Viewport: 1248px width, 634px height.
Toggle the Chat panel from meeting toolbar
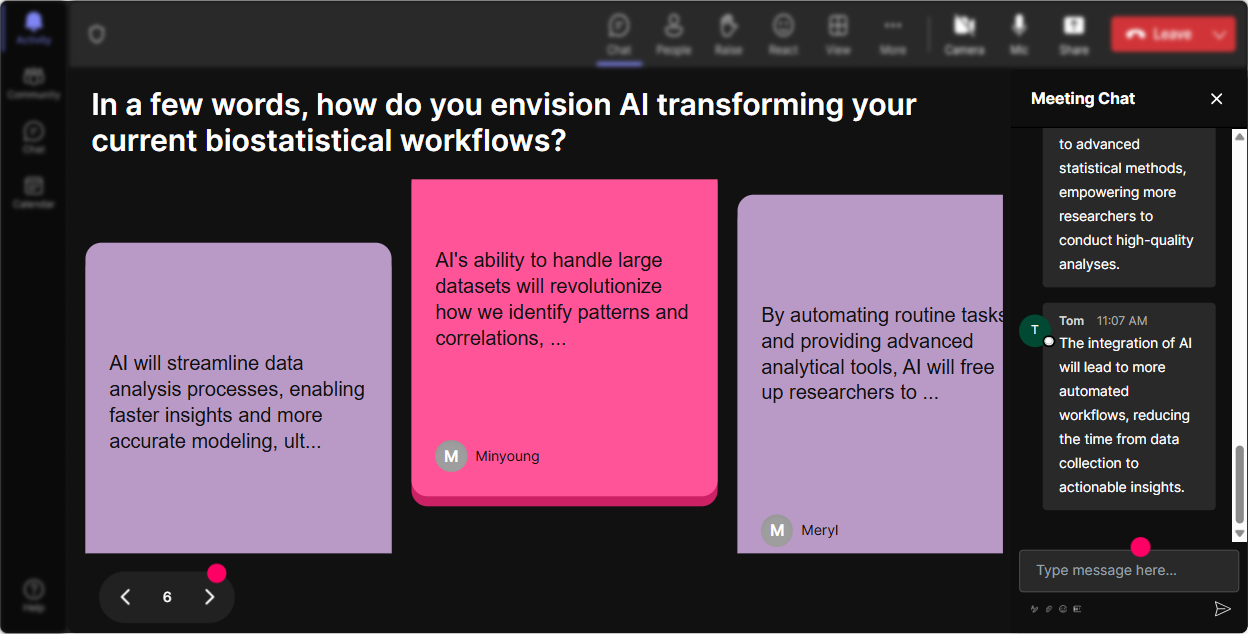tap(619, 34)
